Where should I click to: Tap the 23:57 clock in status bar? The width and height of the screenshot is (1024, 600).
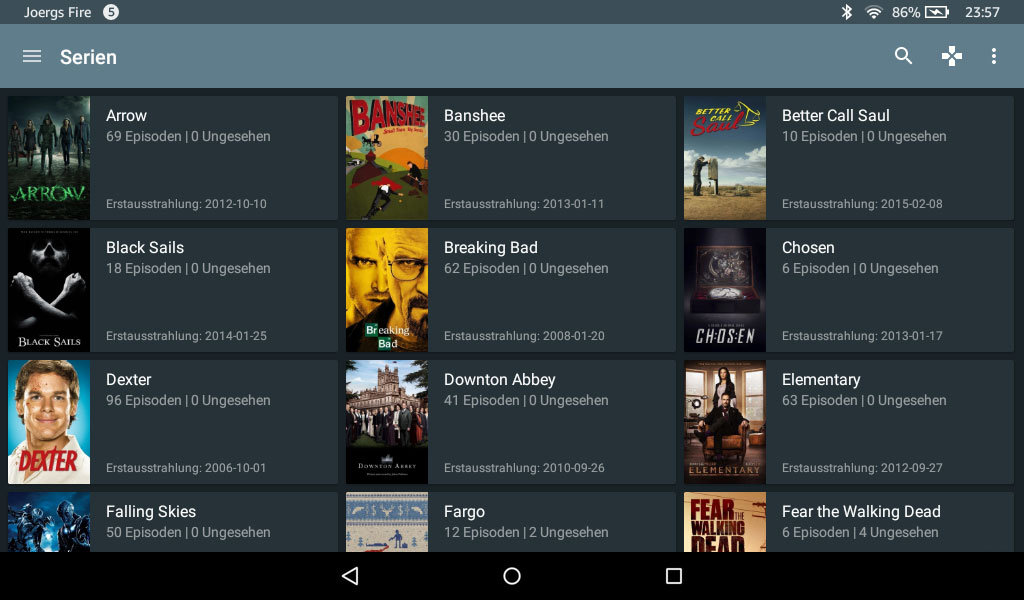[x=982, y=12]
